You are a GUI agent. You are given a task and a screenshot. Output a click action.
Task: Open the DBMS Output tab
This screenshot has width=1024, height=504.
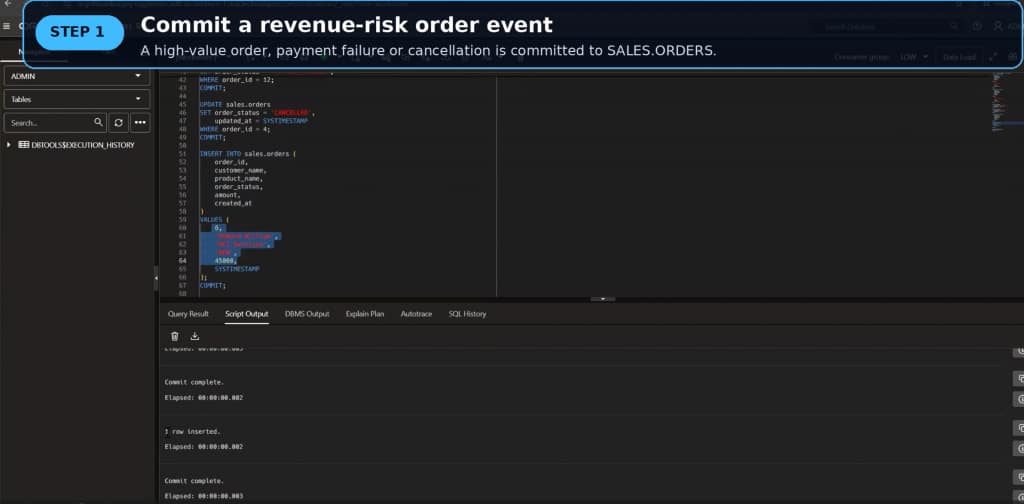pyautogui.click(x=307, y=314)
